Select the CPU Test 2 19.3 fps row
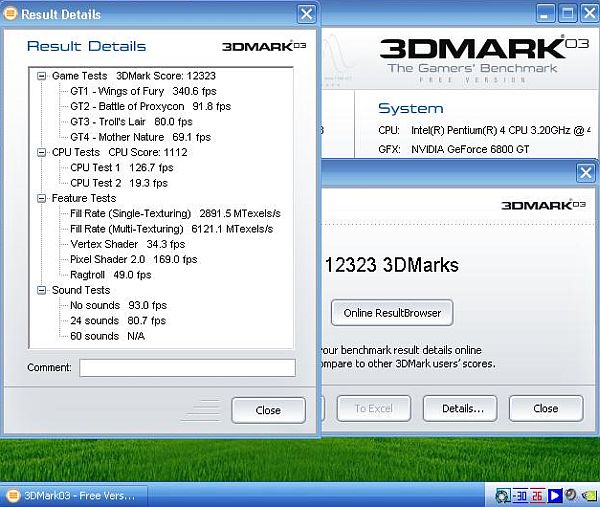Viewport: 600px width, 507px height. [x=119, y=183]
